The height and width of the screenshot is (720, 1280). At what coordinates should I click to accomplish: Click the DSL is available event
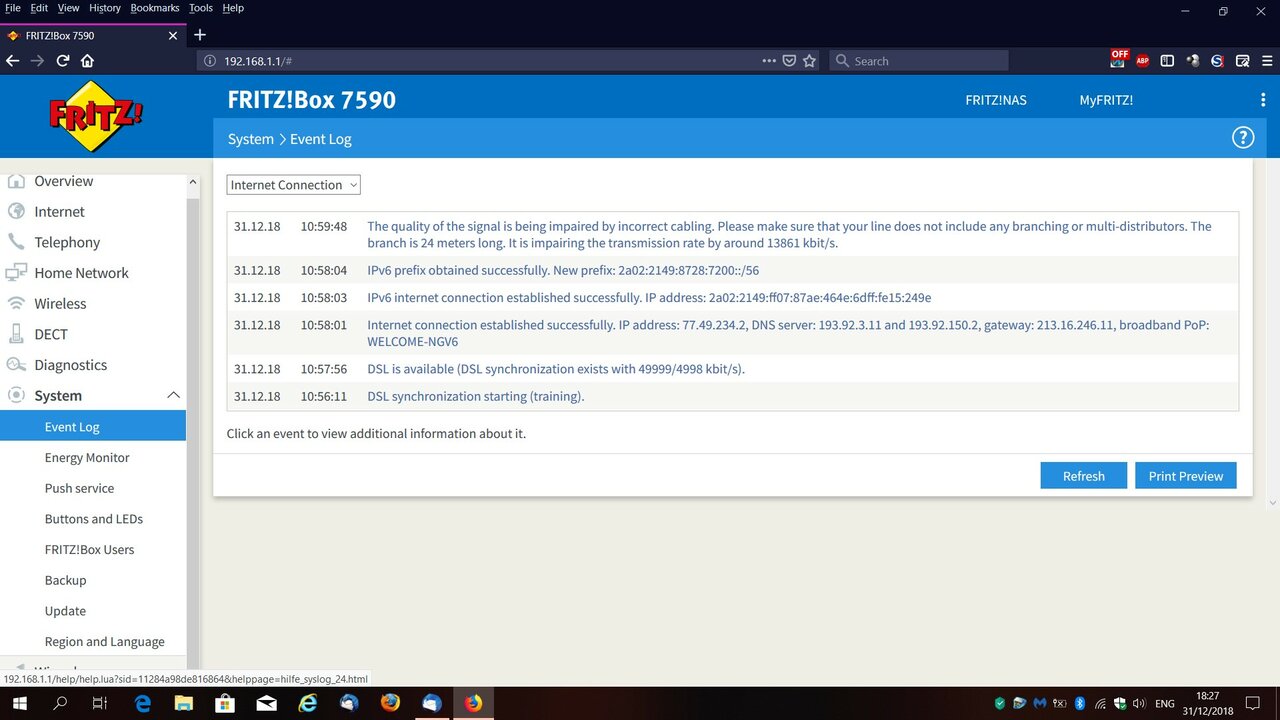733,369
